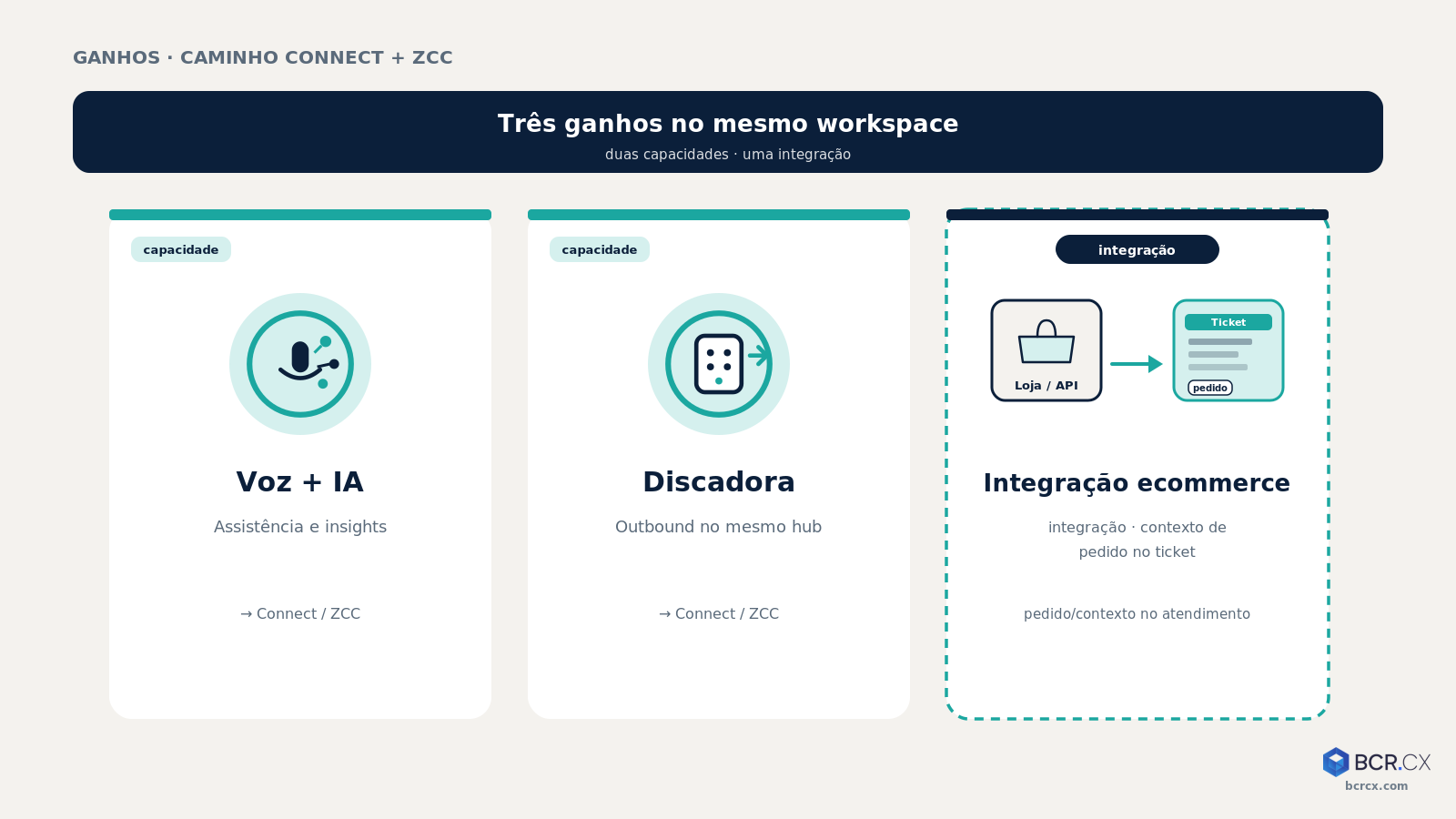Click the 'Discadora' title
Screen dimensions: 1456x819
(x=719, y=481)
